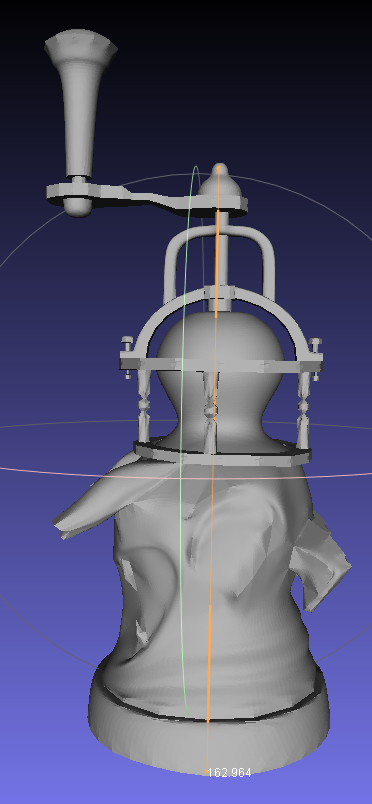Pick the flat crank arm of the grinder
The width and height of the screenshot is (372, 804).
tap(147, 199)
